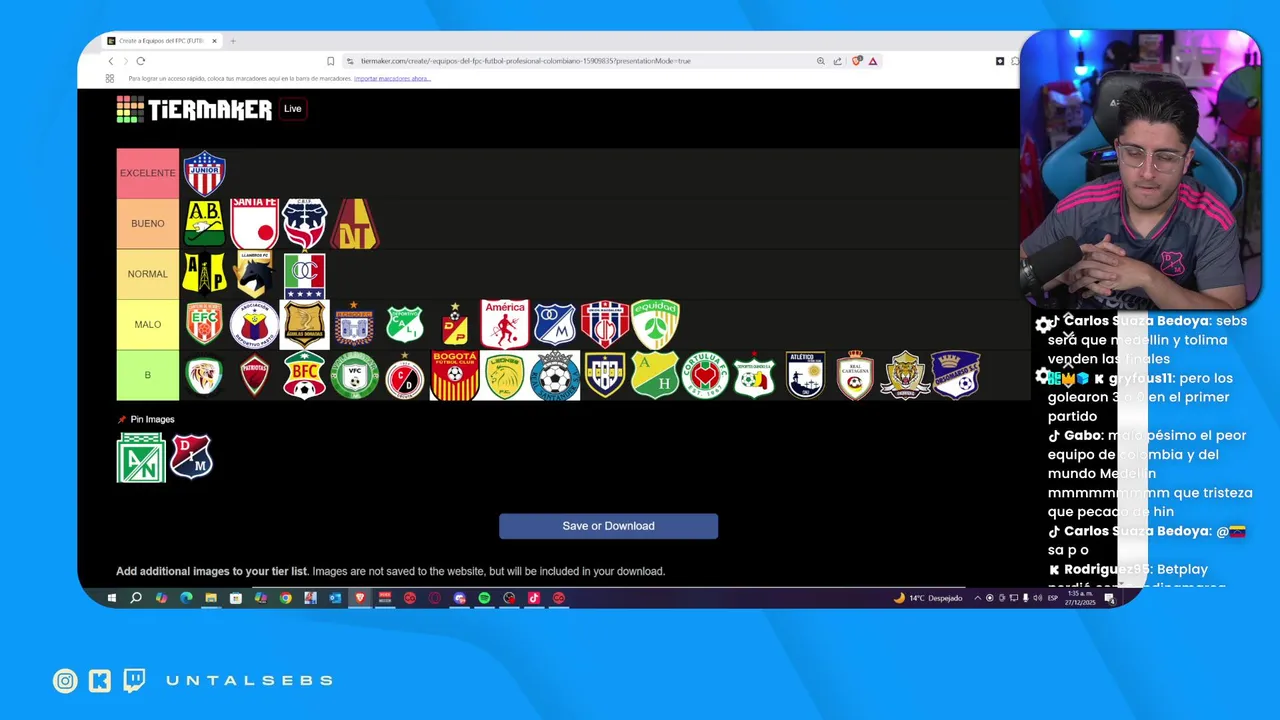
Task: Open Google Chrome from the taskbar
Action: 285,598
